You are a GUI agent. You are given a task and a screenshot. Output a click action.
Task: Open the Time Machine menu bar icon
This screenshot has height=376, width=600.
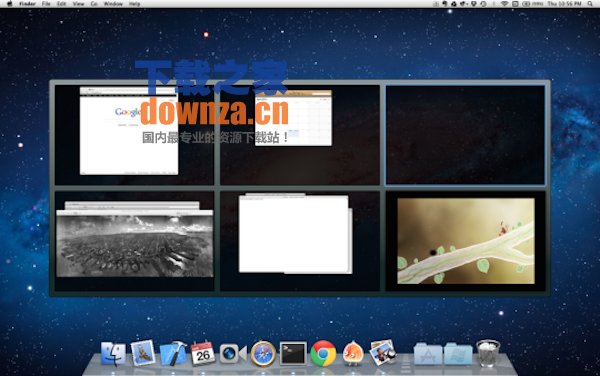point(484,4)
